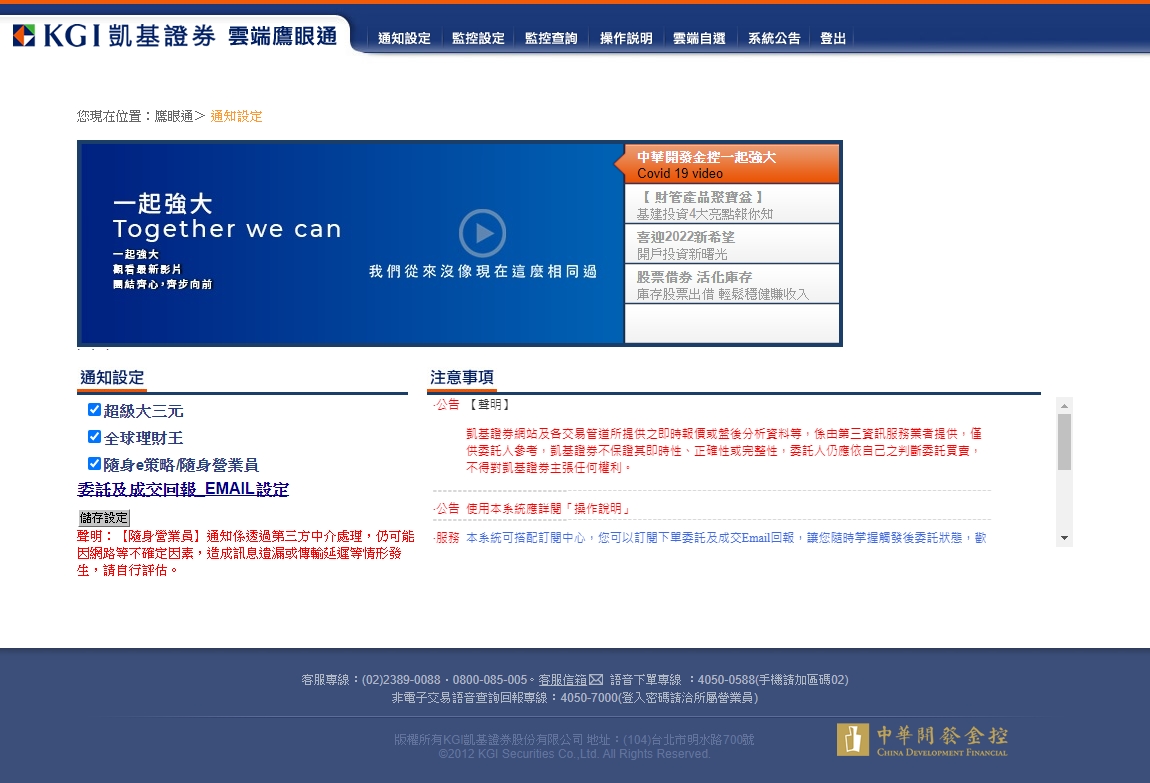Click the 鷹眼通 breadcrumb text
This screenshot has width=1150, height=783.
(x=174, y=116)
